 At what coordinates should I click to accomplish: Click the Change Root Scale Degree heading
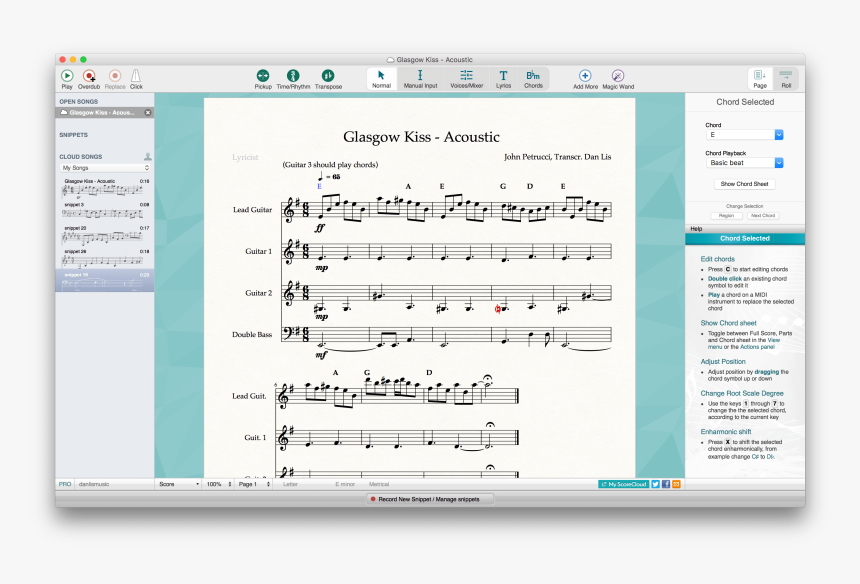742,393
